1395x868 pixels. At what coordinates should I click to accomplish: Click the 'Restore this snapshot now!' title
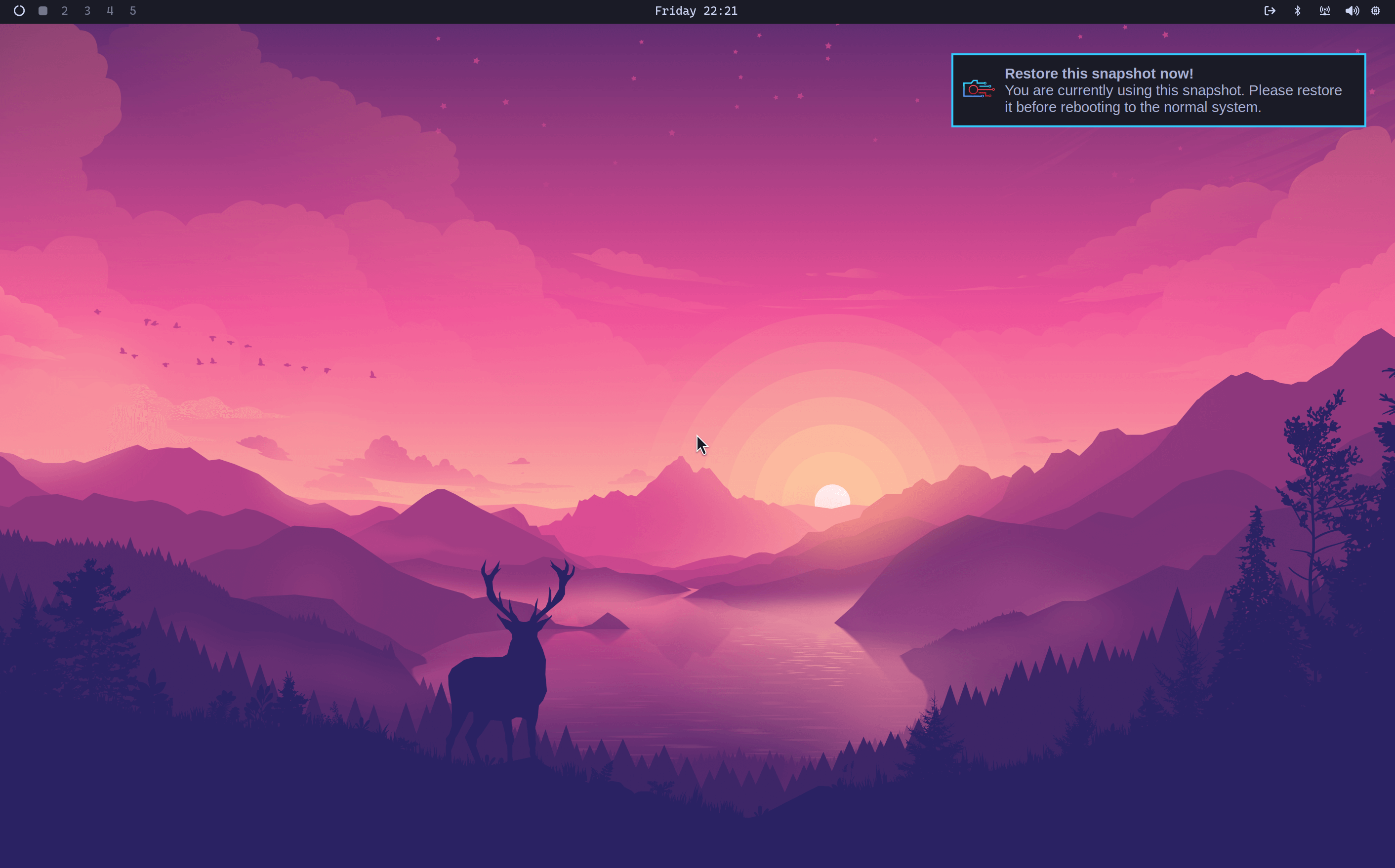[1098, 74]
